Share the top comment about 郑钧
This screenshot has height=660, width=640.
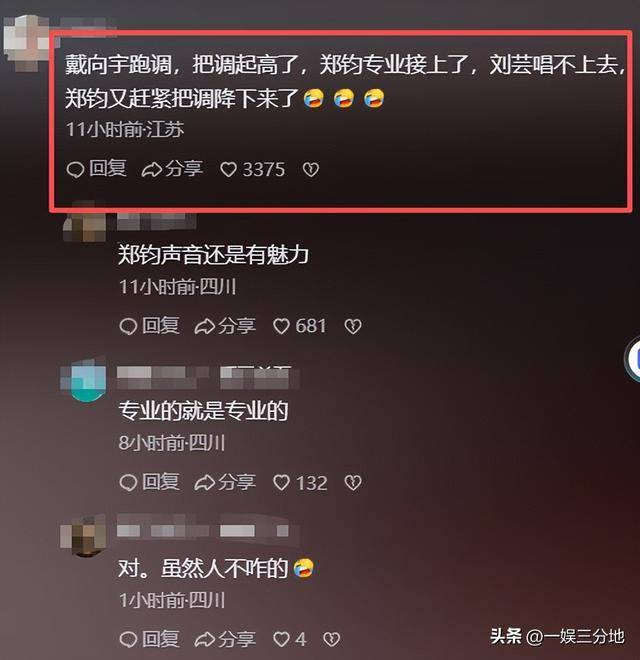coord(172,169)
